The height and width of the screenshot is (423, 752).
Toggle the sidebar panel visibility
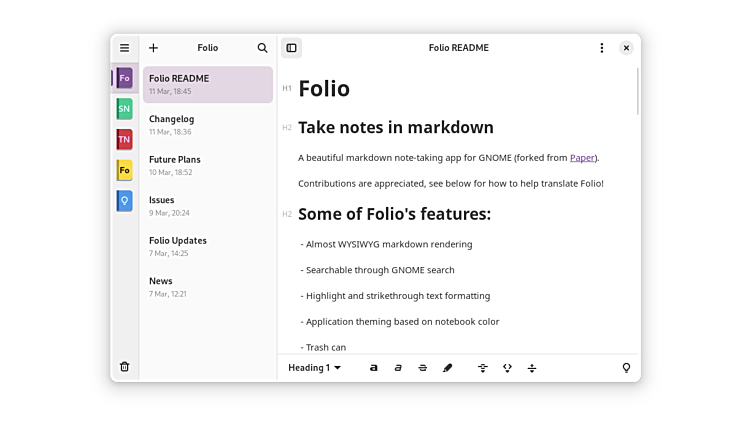coord(291,48)
